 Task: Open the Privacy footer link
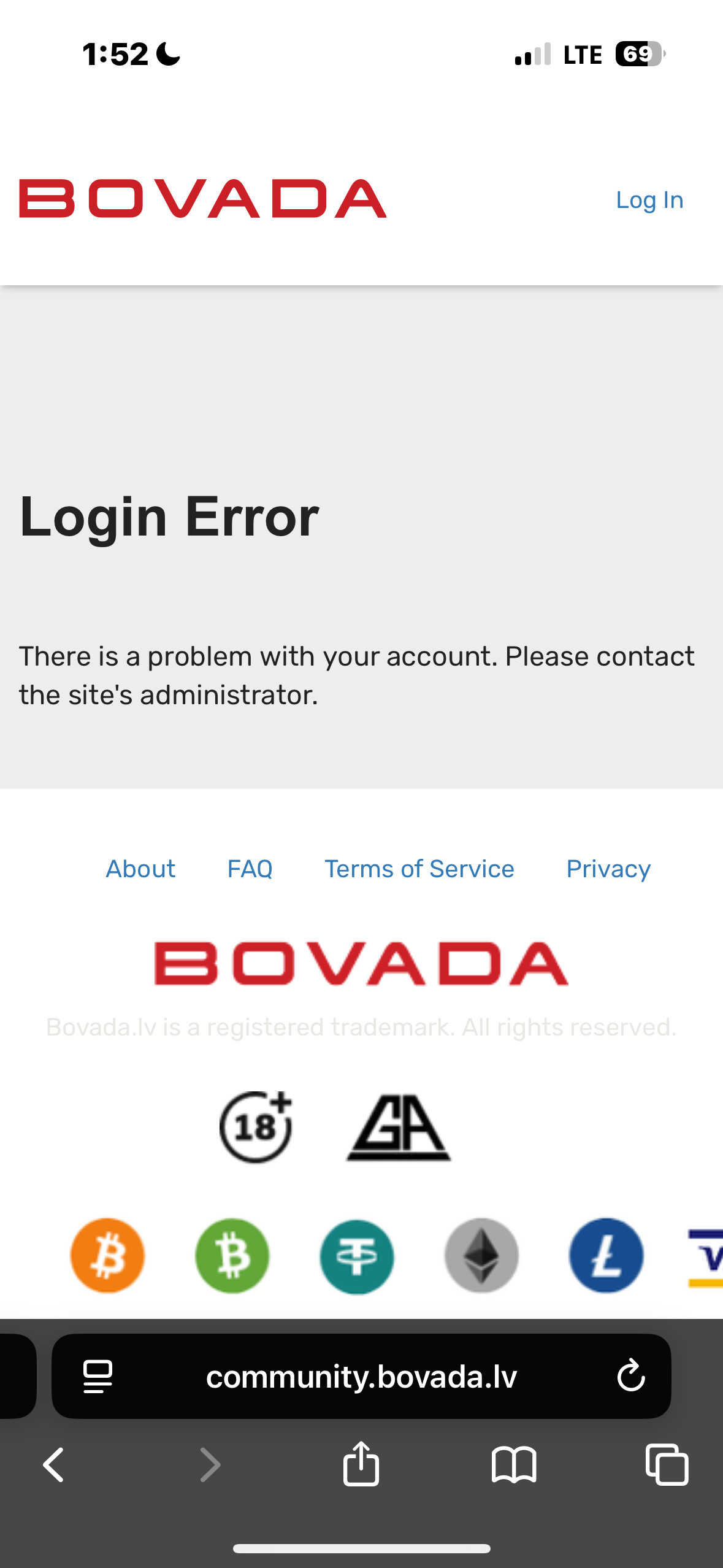pyautogui.click(x=608, y=869)
